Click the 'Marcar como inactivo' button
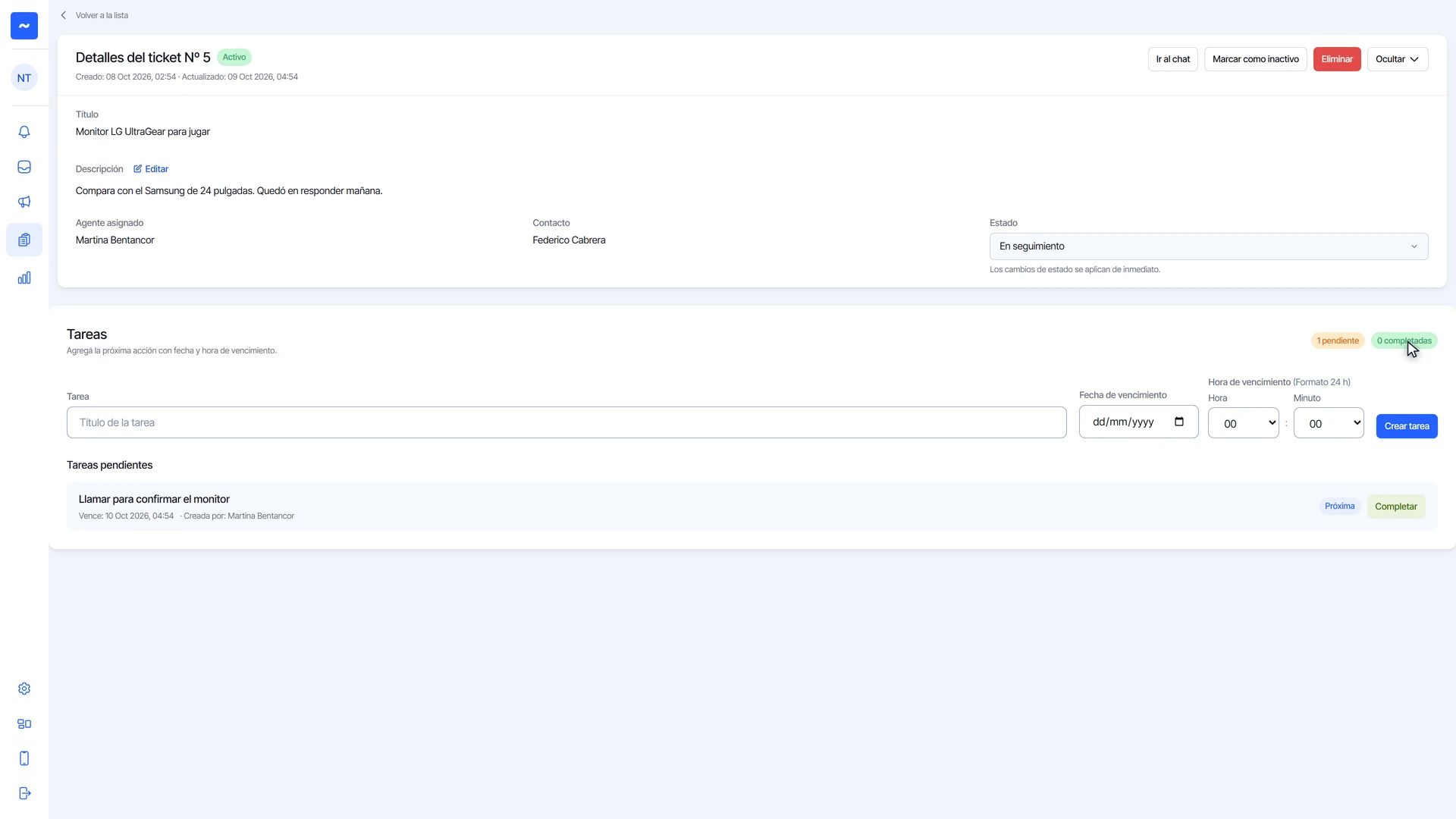1456x819 pixels. pos(1255,59)
